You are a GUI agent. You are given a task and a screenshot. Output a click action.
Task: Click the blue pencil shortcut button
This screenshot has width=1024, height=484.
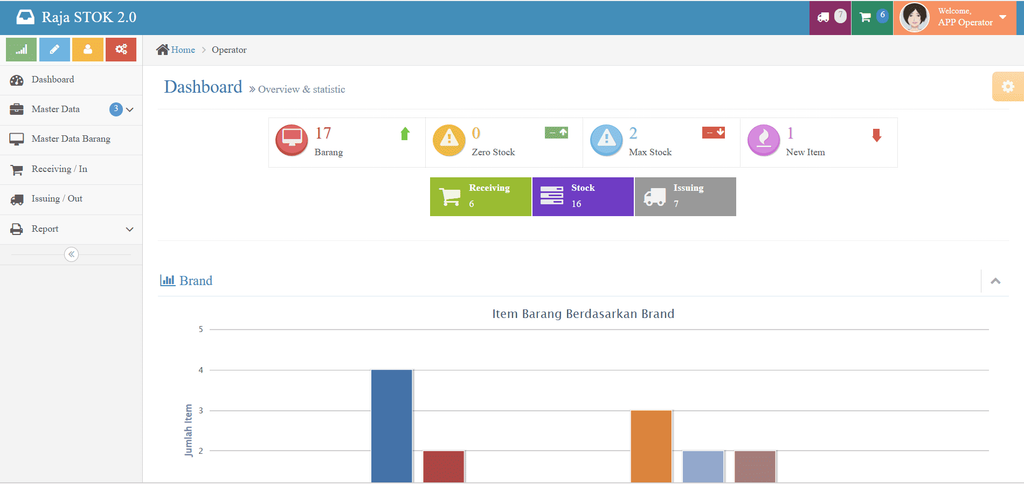(x=55, y=50)
